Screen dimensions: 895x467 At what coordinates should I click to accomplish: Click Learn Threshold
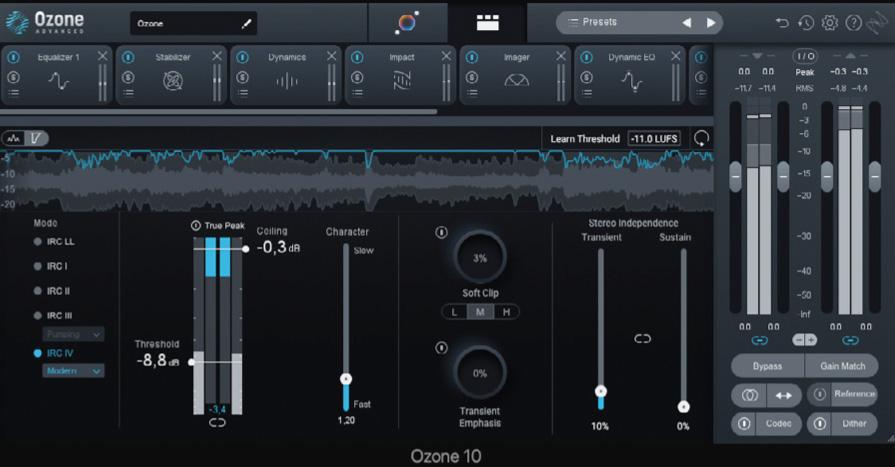pos(584,139)
